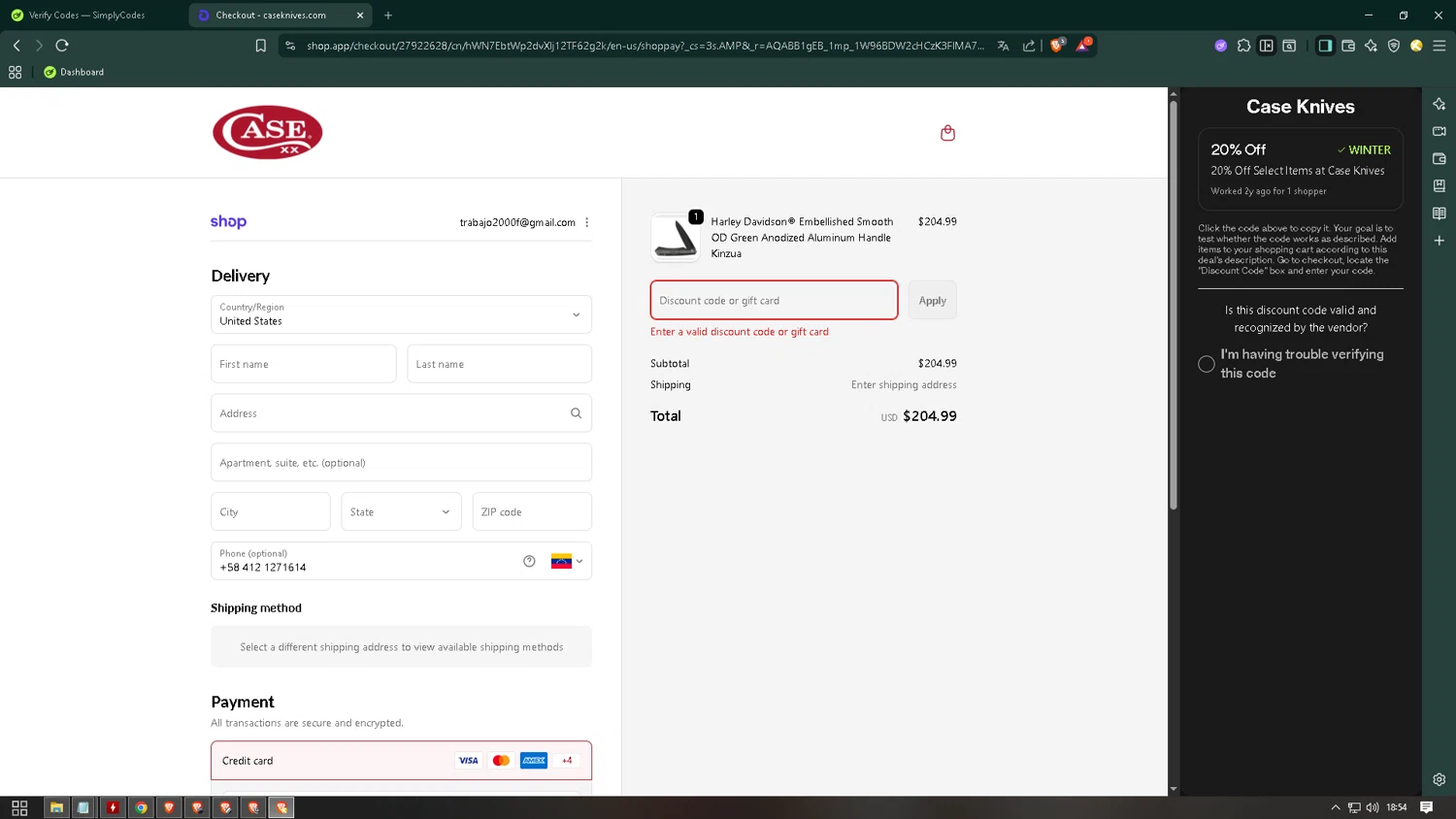
Task: Click the purple extension icon in toolbar
Action: pyautogui.click(x=1221, y=46)
